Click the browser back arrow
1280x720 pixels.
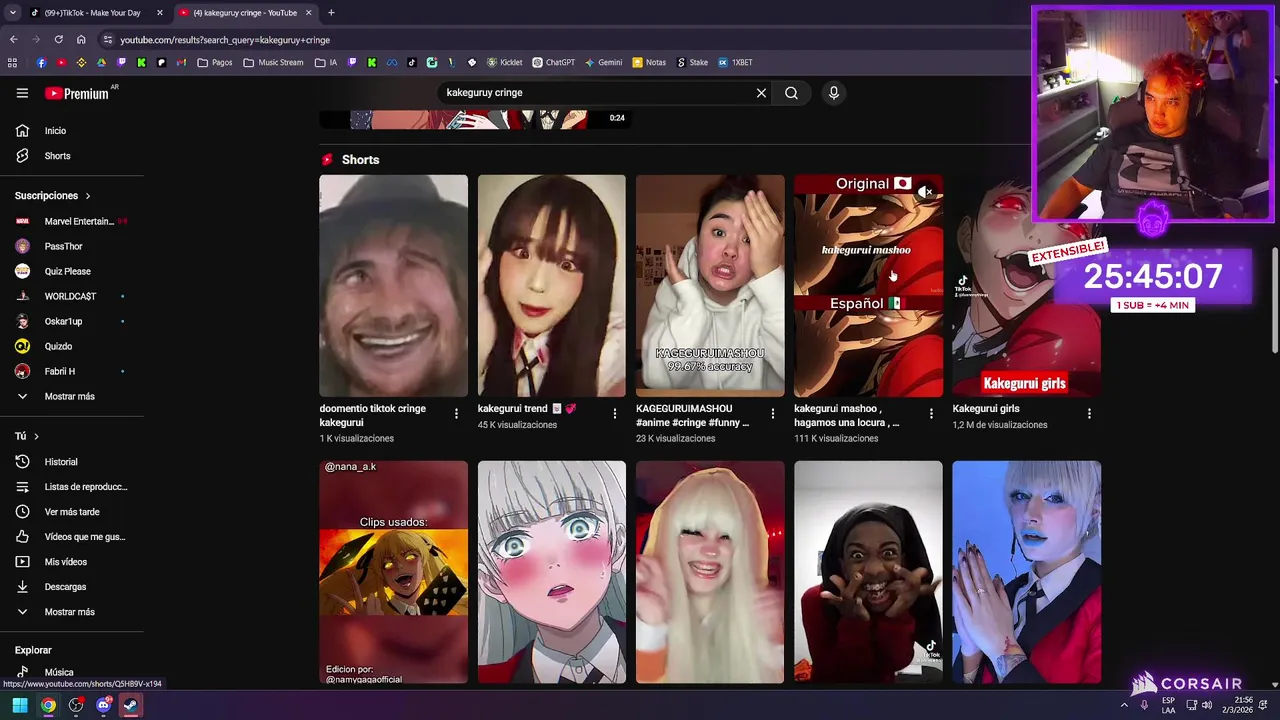click(13, 40)
